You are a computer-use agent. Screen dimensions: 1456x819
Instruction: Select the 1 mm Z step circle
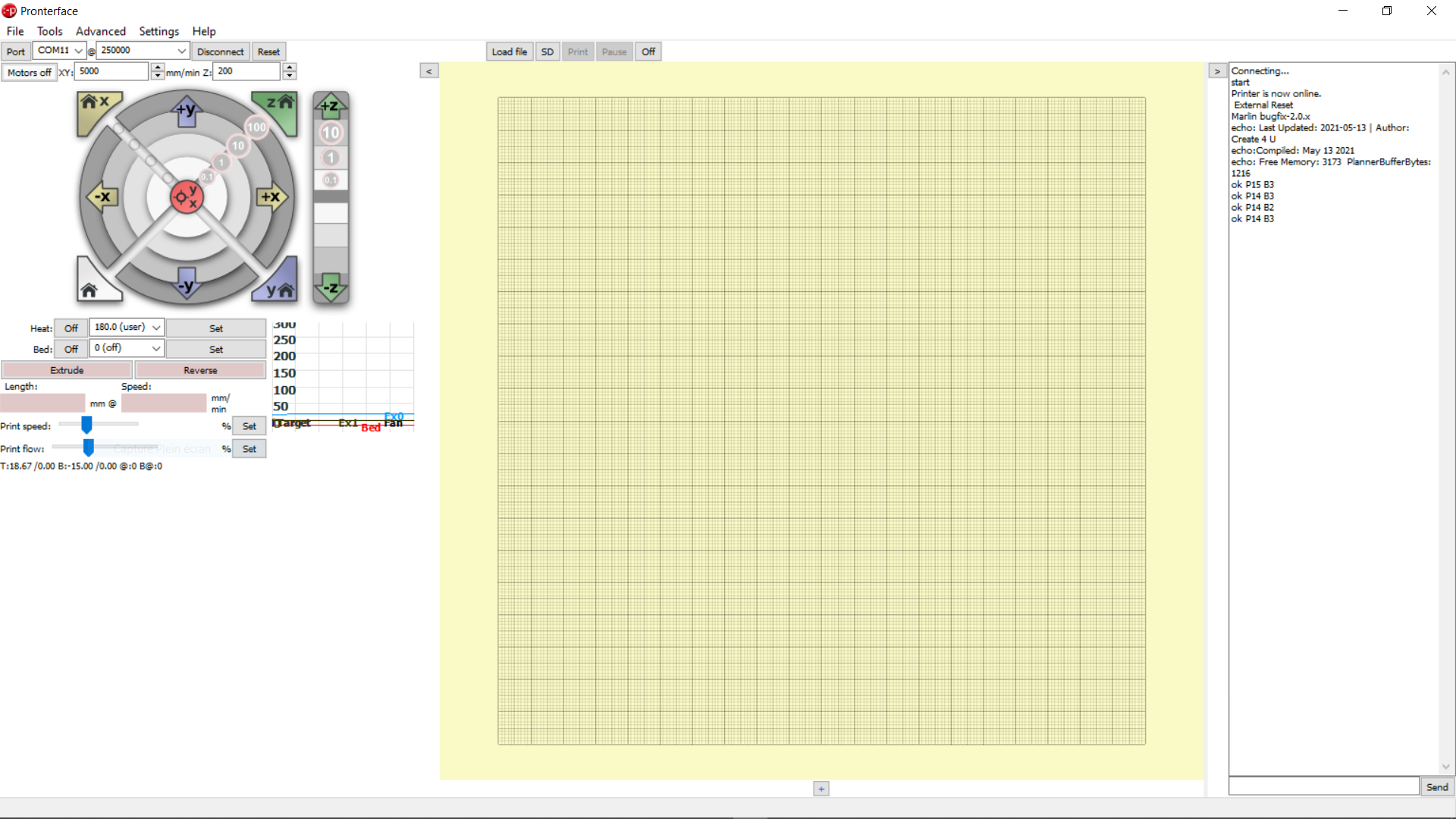[331, 158]
